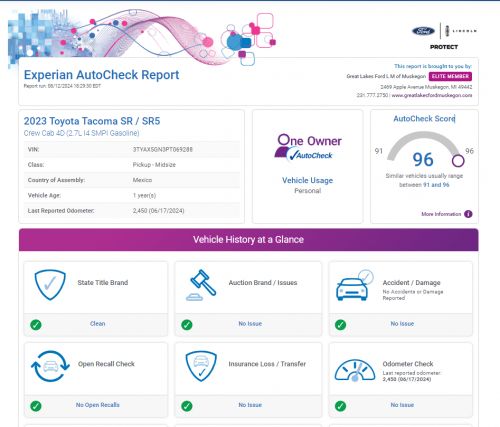Click the auction gavel icon

pyautogui.click(x=201, y=285)
